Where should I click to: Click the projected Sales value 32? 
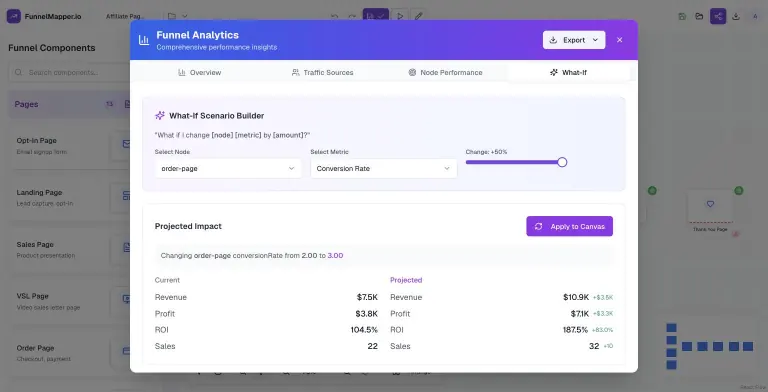point(594,346)
